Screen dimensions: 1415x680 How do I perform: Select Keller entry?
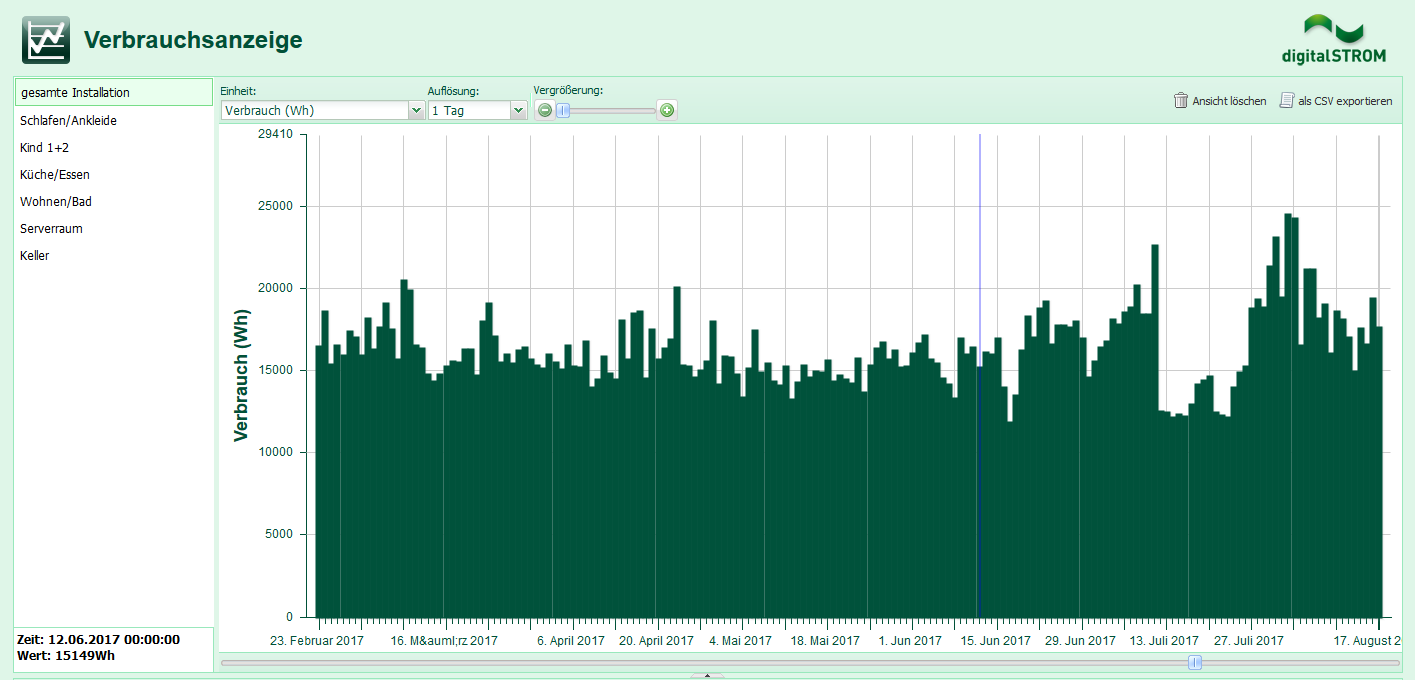pyautogui.click(x=114, y=256)
